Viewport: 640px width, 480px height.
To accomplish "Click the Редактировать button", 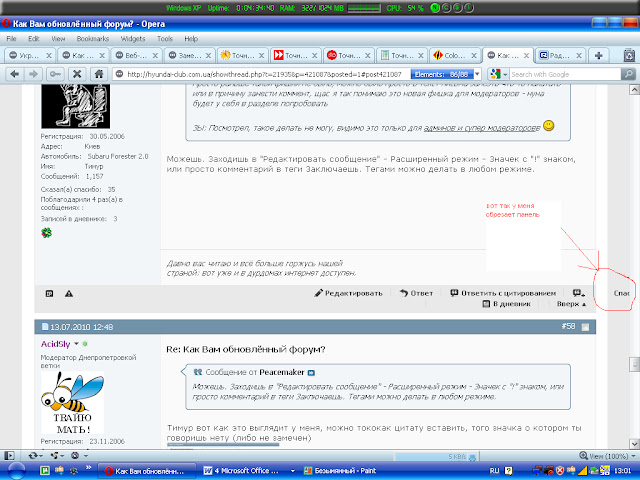I will pyautogui.click(x=349, y=293).
